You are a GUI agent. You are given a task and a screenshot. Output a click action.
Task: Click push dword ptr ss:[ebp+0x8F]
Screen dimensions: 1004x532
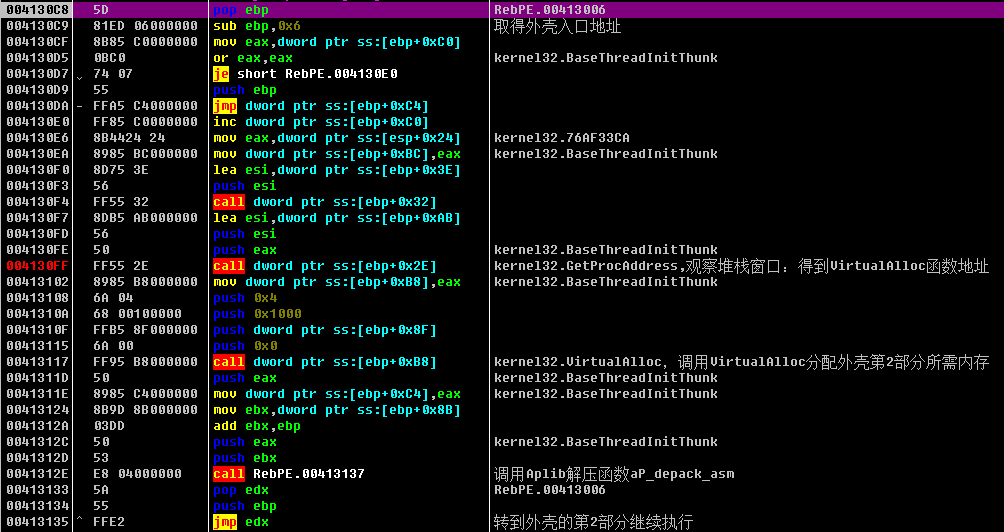coord(325,330)
